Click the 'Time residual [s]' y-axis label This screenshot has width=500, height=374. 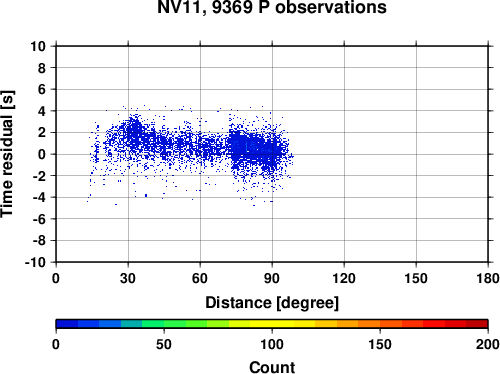point(7,154)
